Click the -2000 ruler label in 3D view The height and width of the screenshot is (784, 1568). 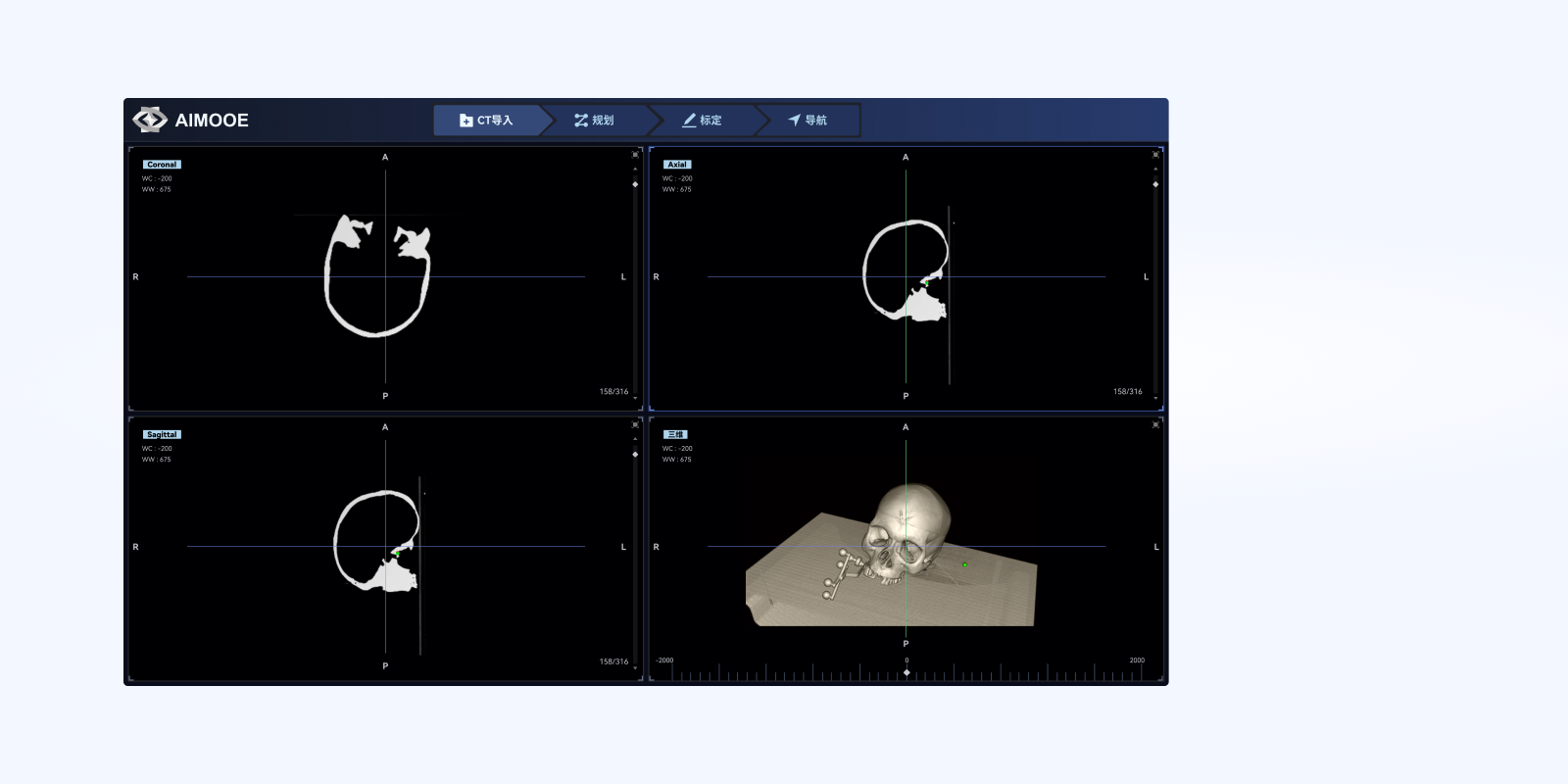pyautogui.click(x=664, y=661)
